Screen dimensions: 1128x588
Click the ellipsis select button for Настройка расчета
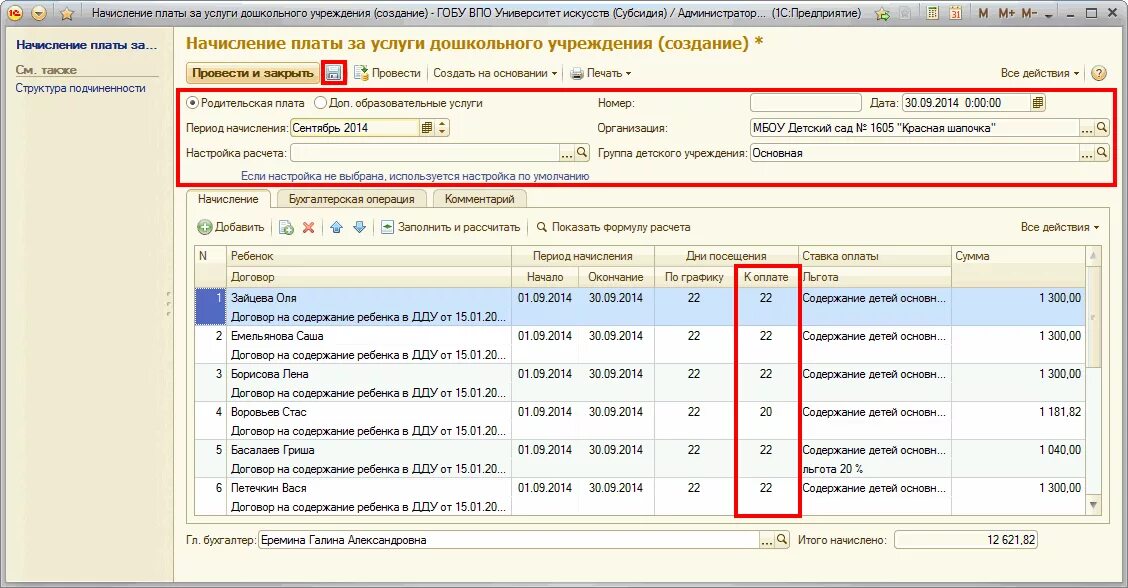567,153
